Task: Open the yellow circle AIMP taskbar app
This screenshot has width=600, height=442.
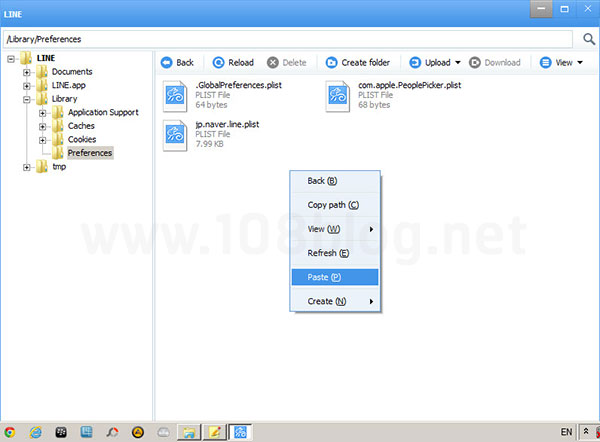Action: pos(138,432)
